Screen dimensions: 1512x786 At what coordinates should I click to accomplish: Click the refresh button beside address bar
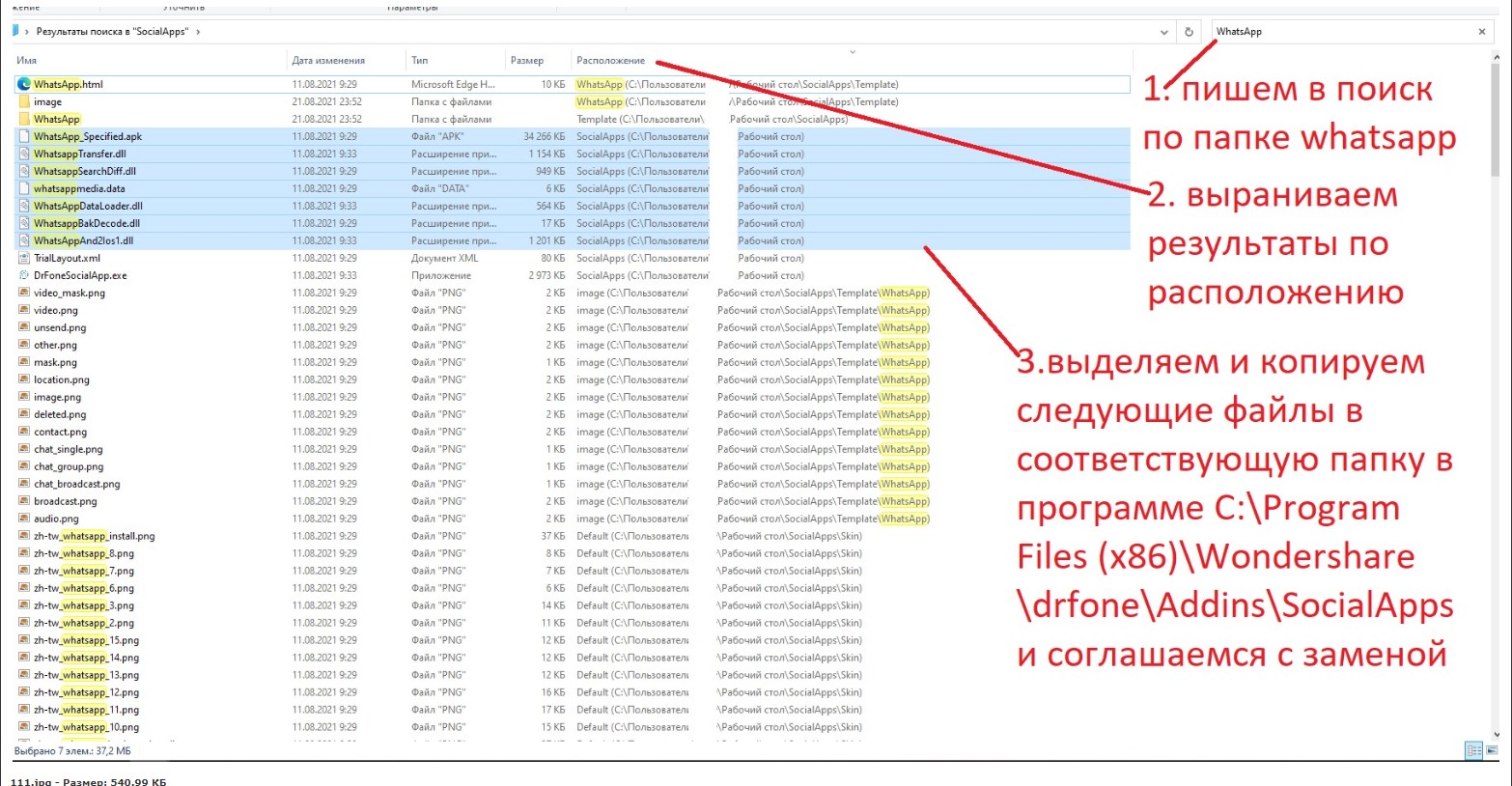(1189, 32)
